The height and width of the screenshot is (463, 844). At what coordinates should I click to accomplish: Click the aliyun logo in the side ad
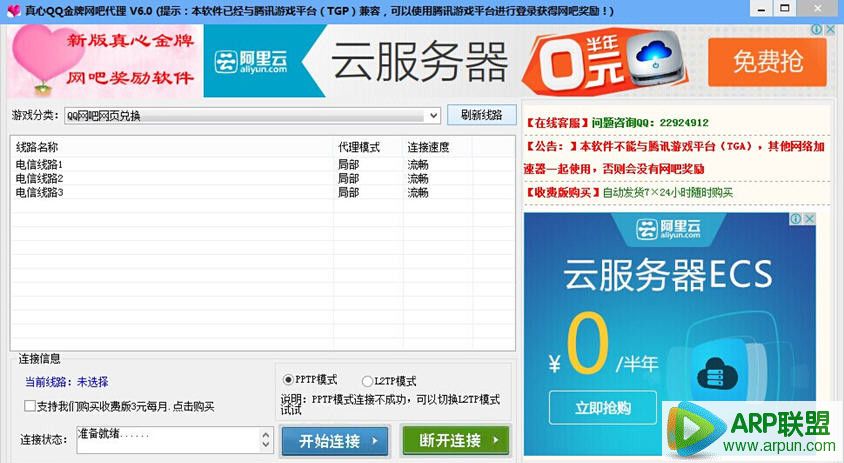click(668, 229)
